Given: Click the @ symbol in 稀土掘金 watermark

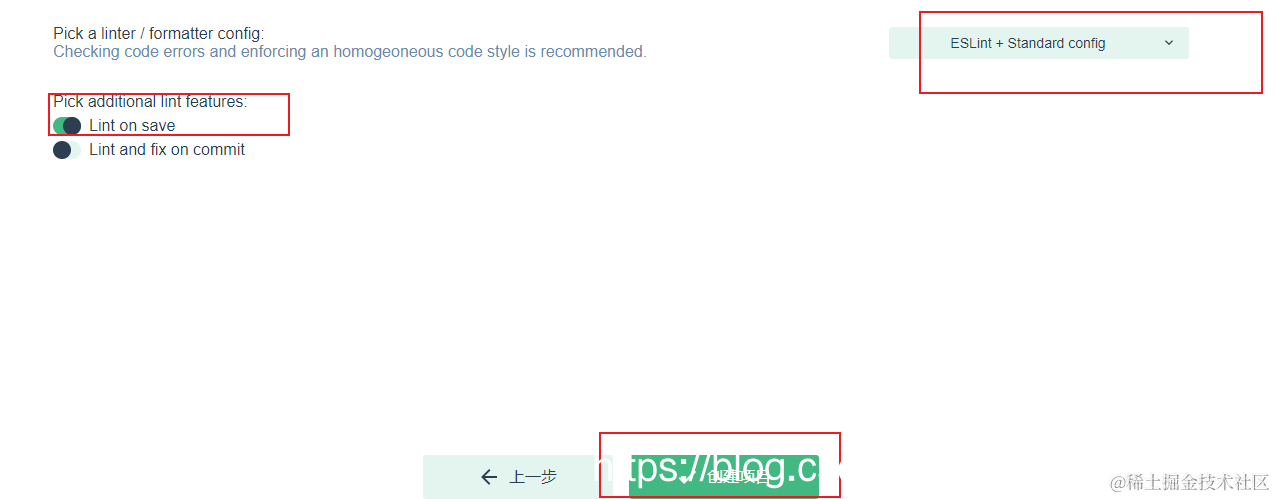Looking at the screenshot, I should click(x=1118, y=482).
